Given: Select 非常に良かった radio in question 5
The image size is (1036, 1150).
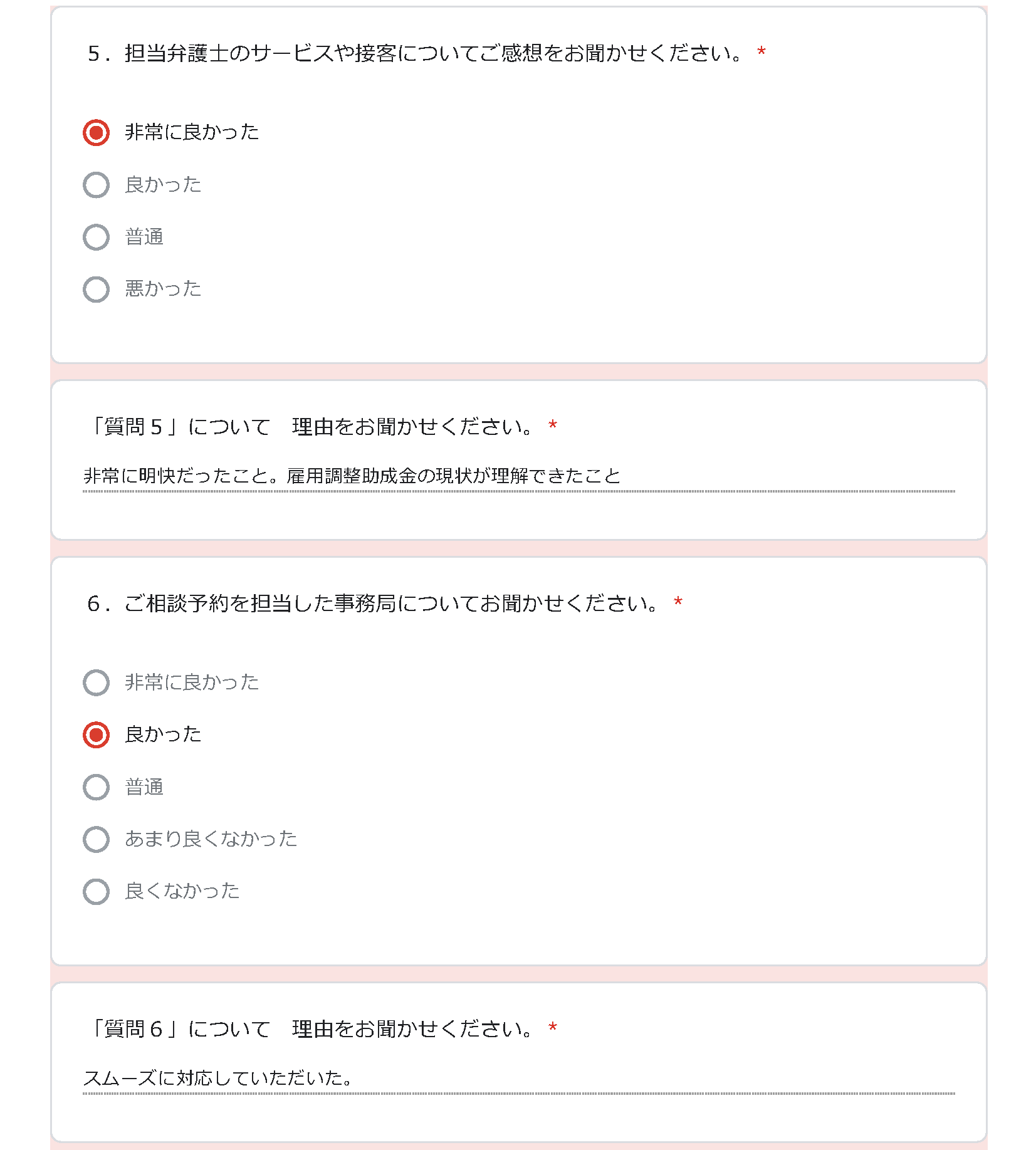Looking at the screenshot, I should point(96,132).
